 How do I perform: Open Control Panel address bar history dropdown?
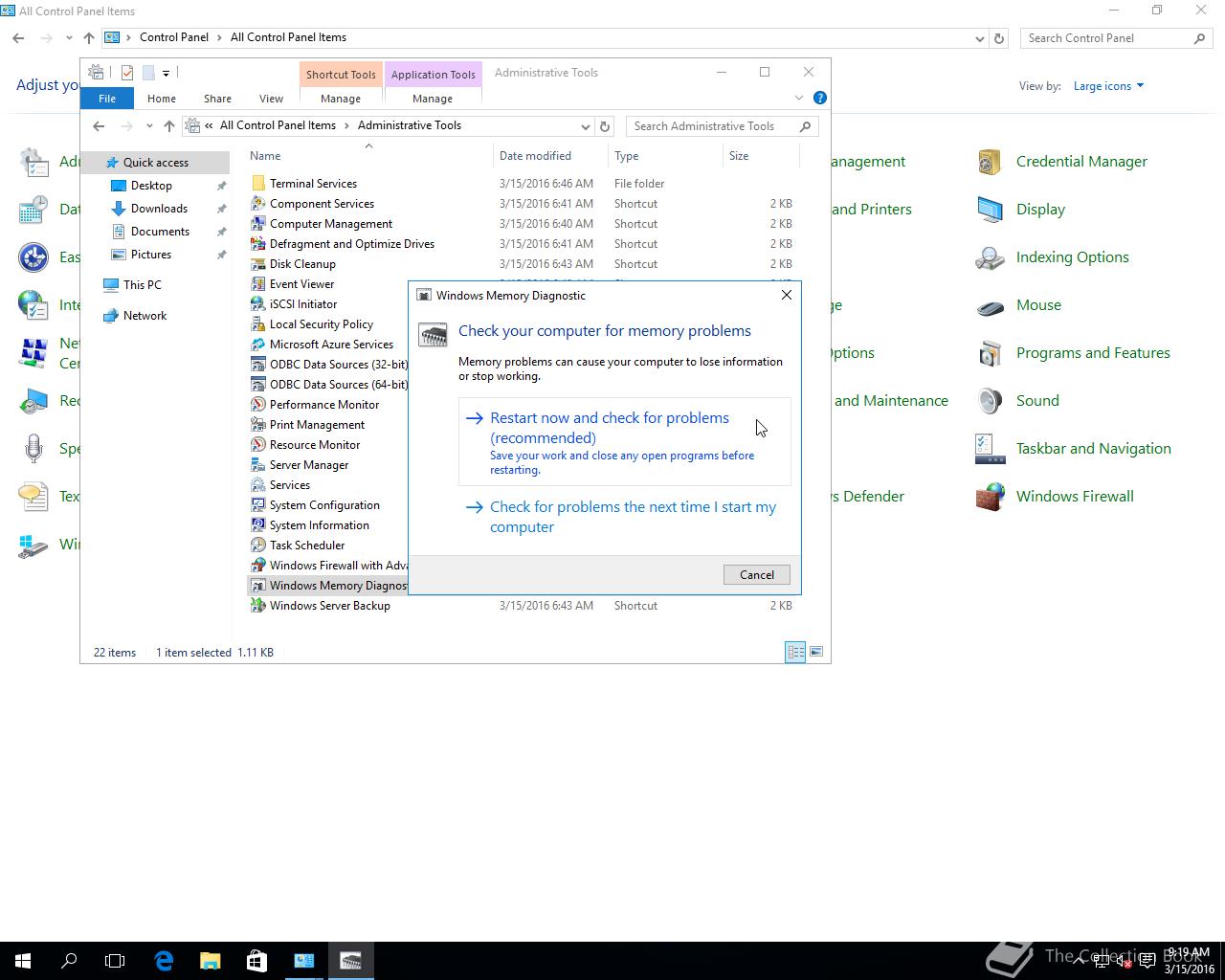pos(979,38)
